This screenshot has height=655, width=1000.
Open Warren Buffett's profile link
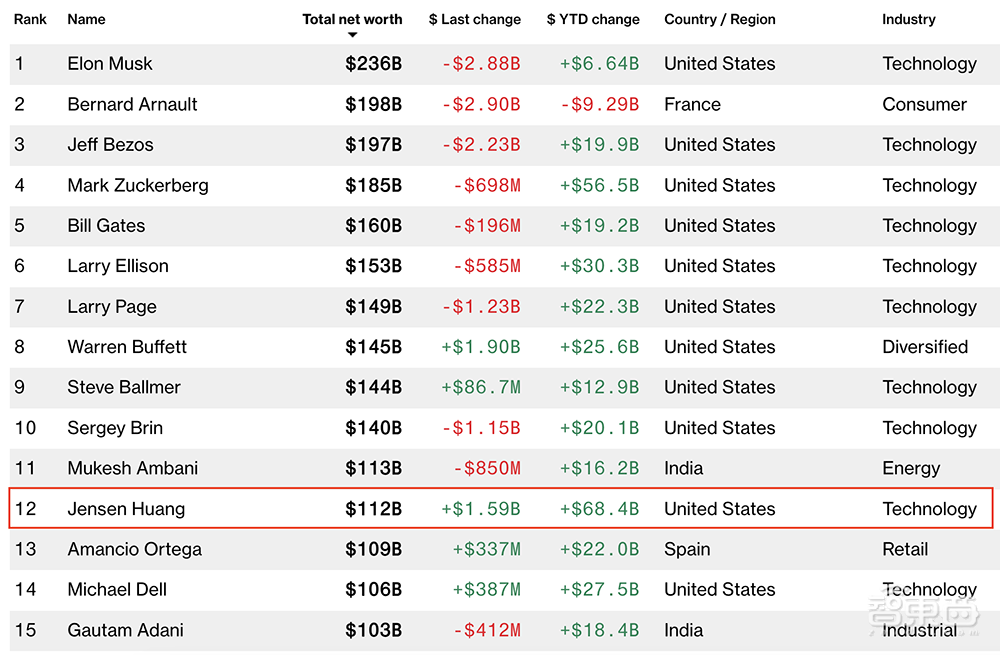point(127,347)
